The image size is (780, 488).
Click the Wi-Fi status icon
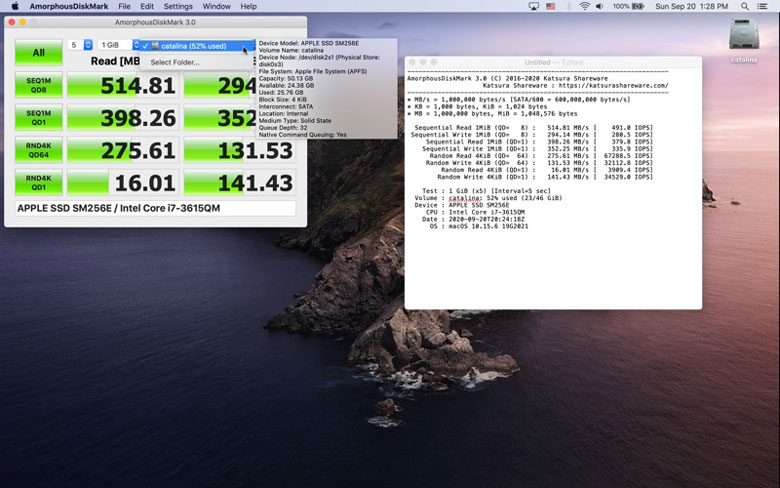[x=584, y=6]
